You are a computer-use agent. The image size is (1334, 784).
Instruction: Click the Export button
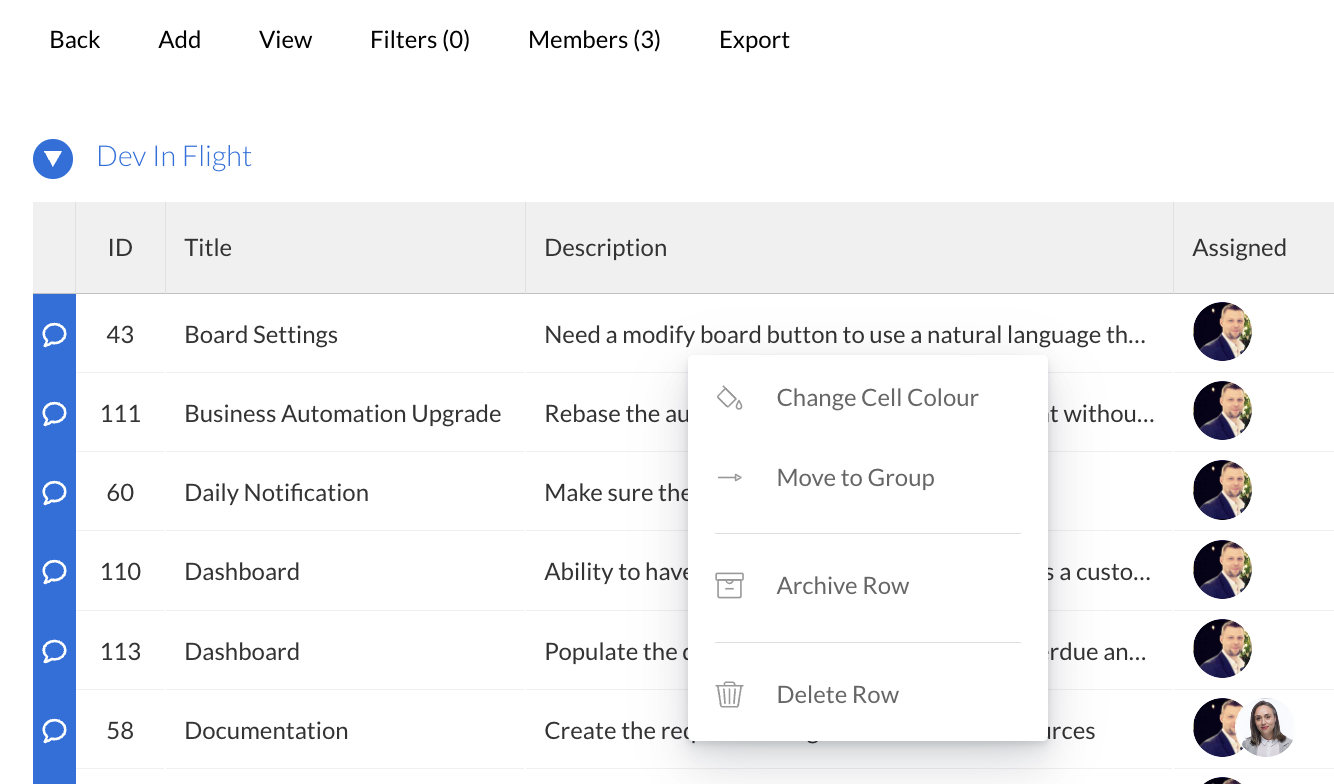tap(754, 40)
